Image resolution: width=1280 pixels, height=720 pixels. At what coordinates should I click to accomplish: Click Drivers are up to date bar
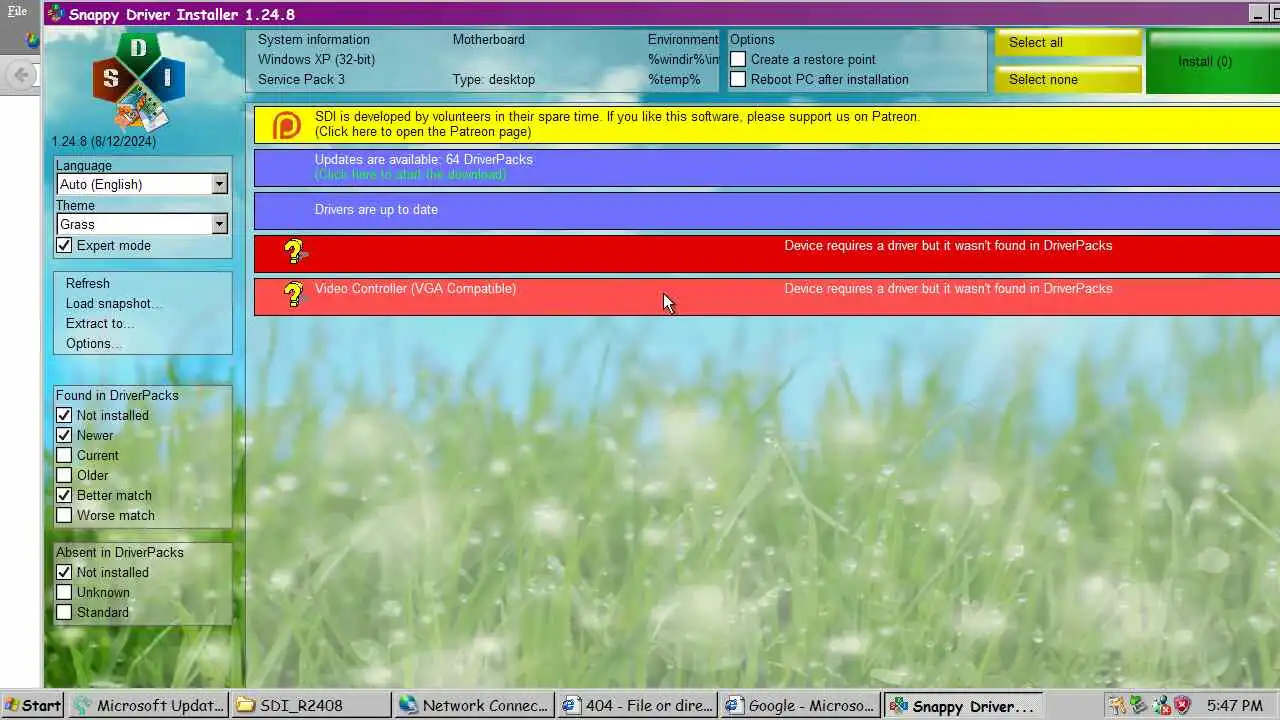click(x=767, y=210)
